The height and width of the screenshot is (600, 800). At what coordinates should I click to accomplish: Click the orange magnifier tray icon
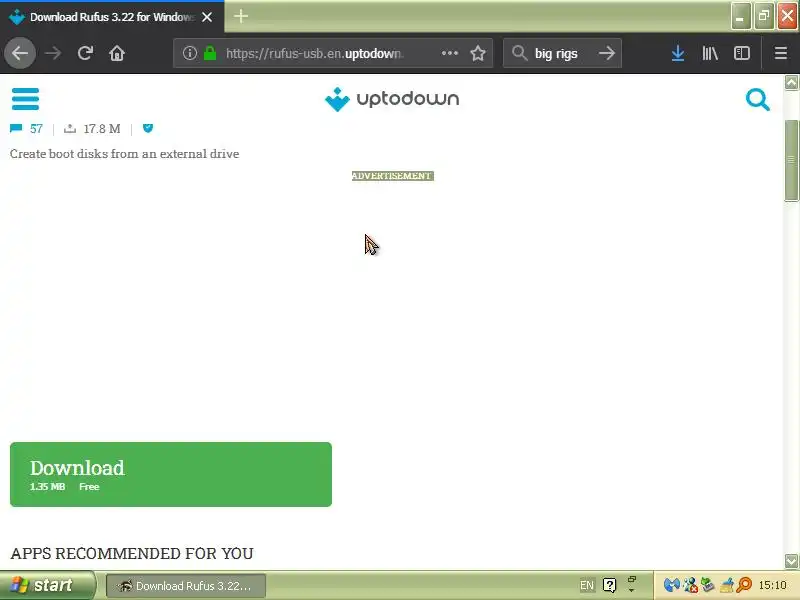click(745, 585)
